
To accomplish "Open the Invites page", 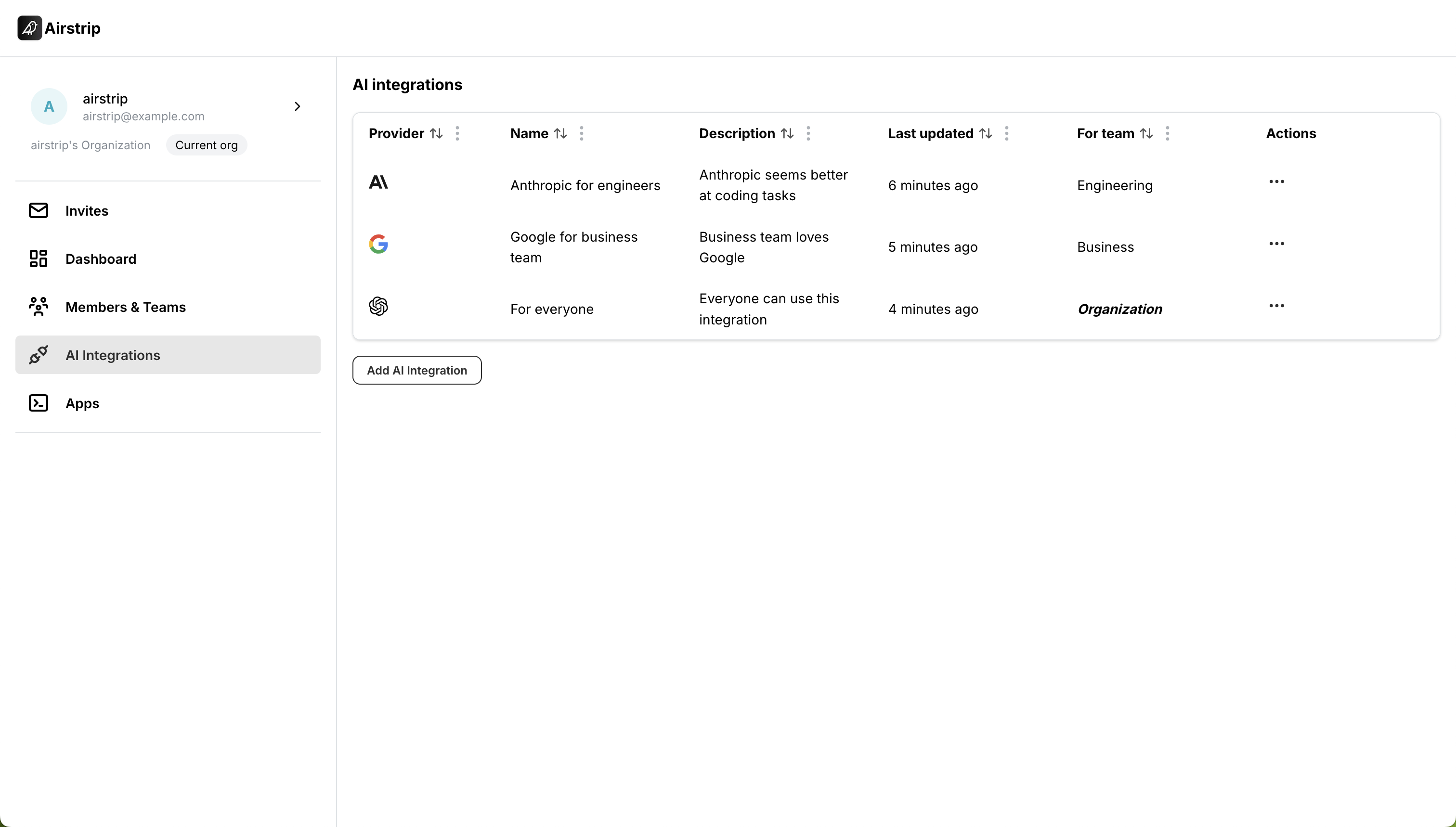I will pyautogui.click(x=86, y=211).
